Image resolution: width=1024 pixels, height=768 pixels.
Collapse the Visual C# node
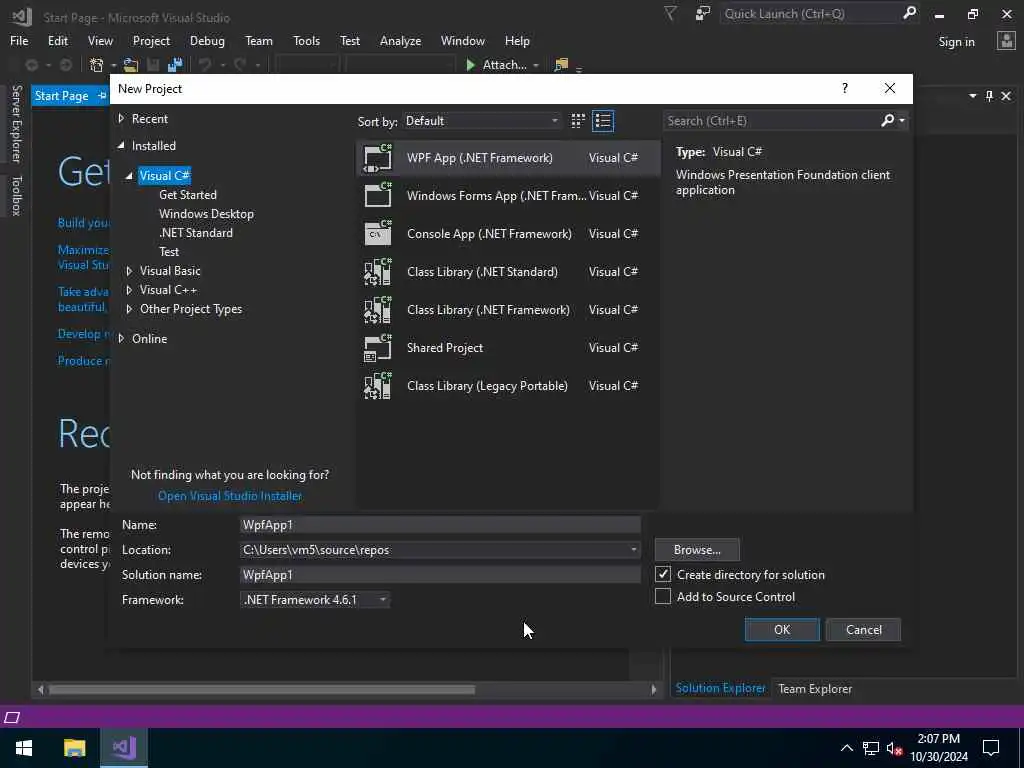tap(129, 176)
